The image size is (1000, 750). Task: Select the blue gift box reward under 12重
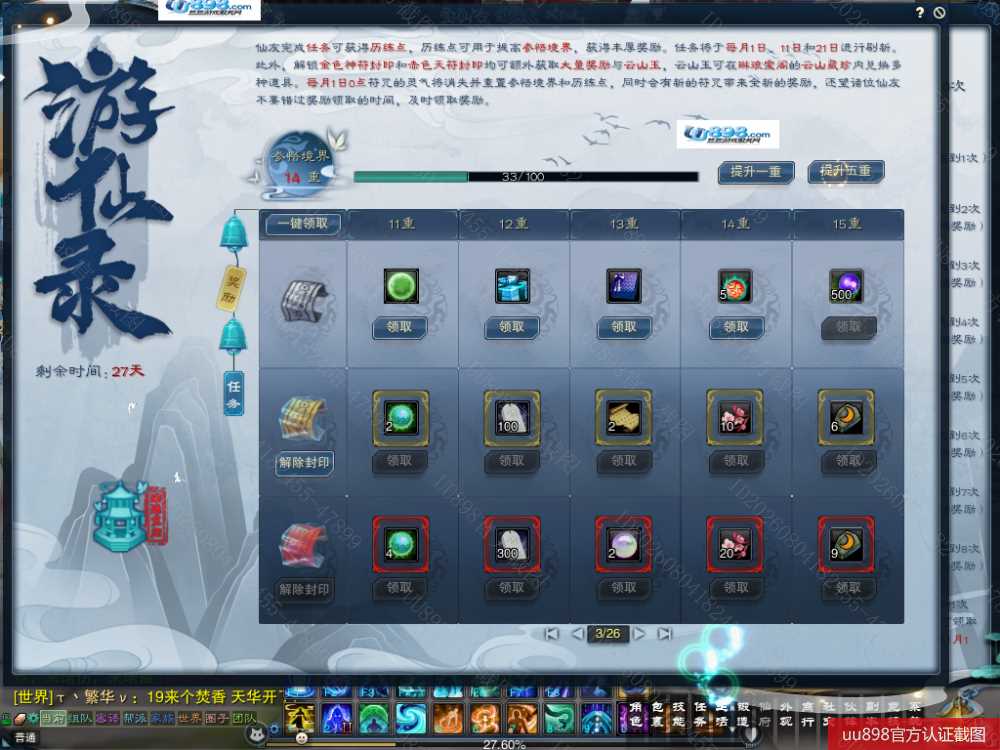coord(513,286)
